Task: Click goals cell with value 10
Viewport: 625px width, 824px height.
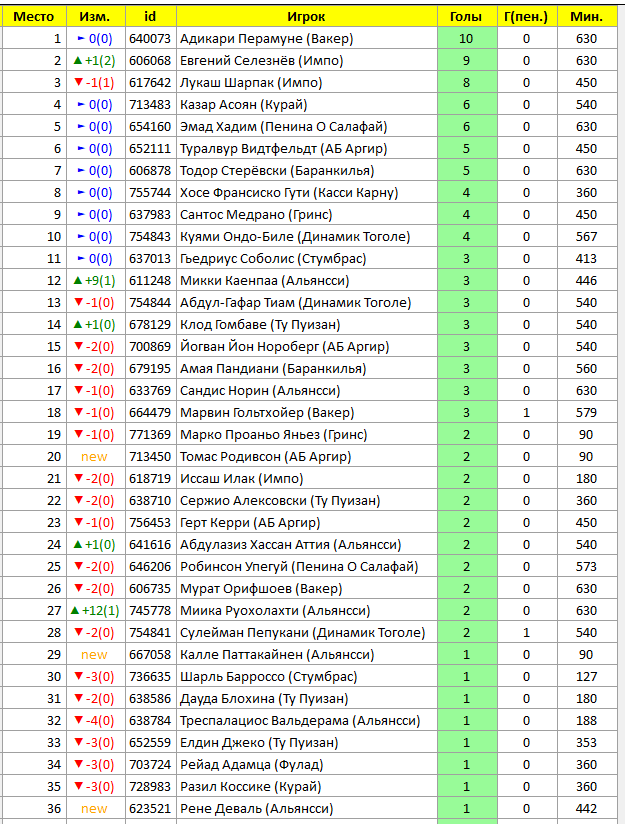Action: coord(466,39)
